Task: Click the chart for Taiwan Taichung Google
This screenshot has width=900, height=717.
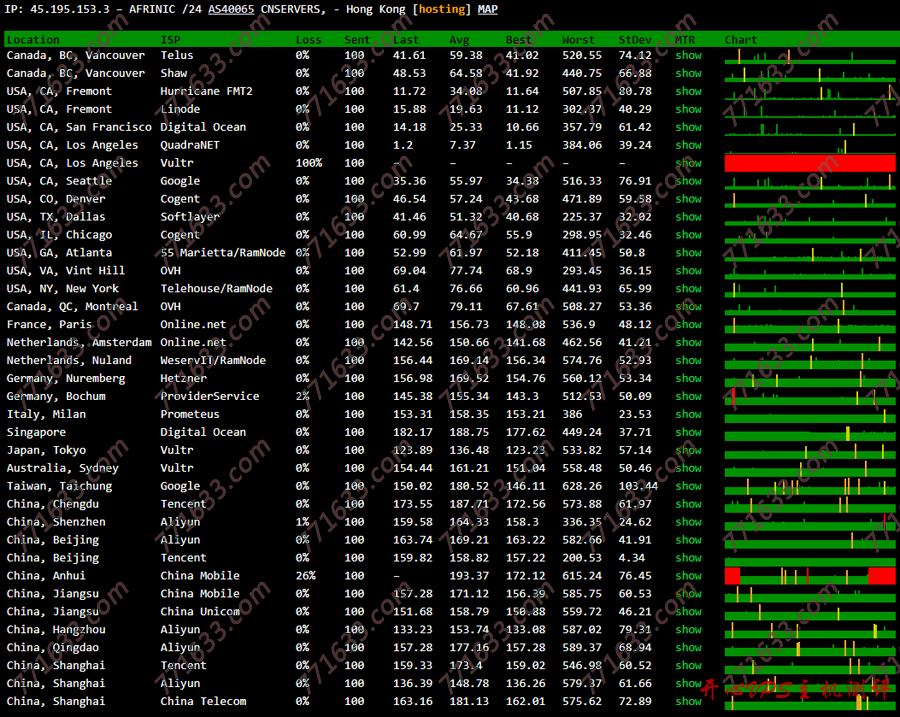Action: coord(810,486)
